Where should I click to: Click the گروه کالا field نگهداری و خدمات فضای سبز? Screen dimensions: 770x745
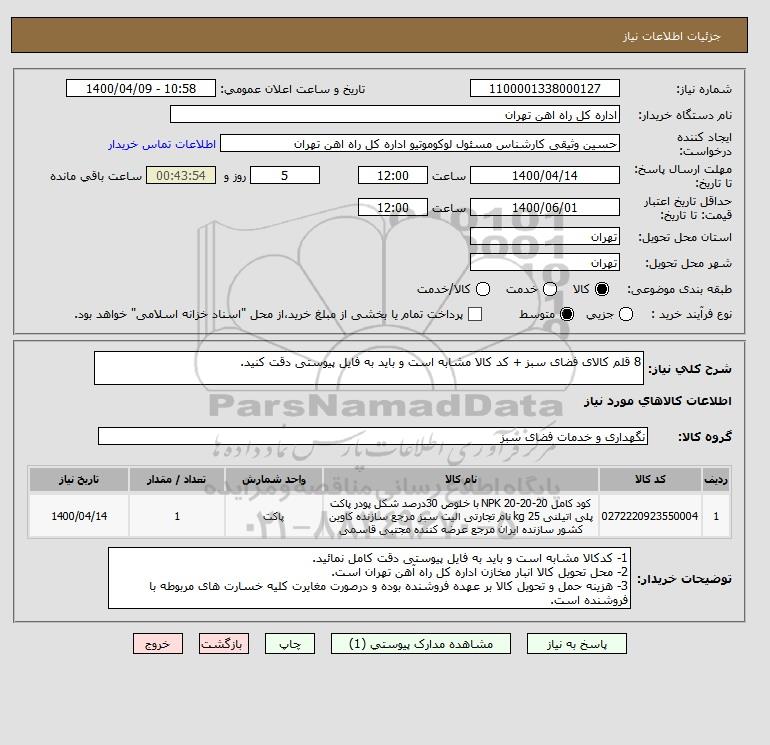[373, 436]
